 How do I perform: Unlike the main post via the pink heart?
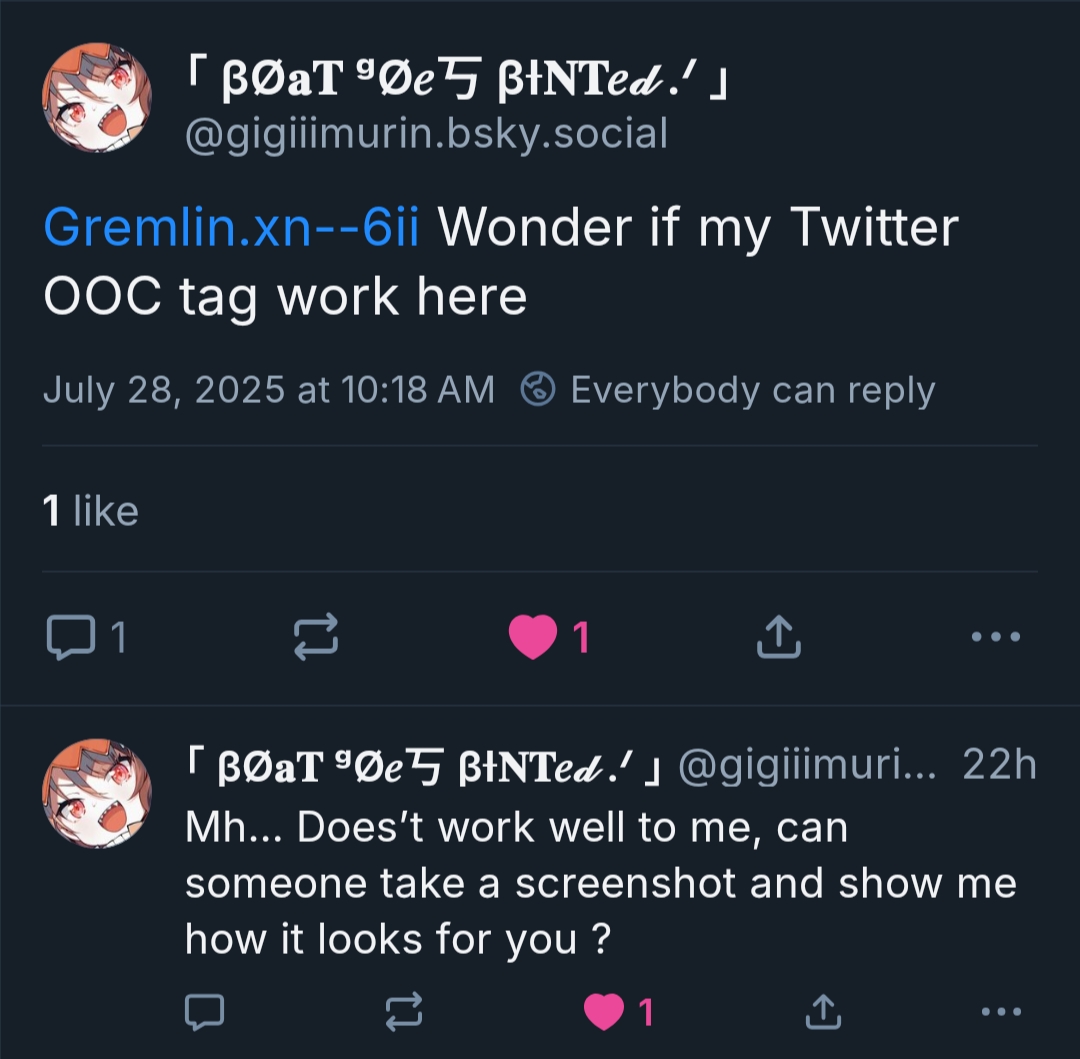534,637
